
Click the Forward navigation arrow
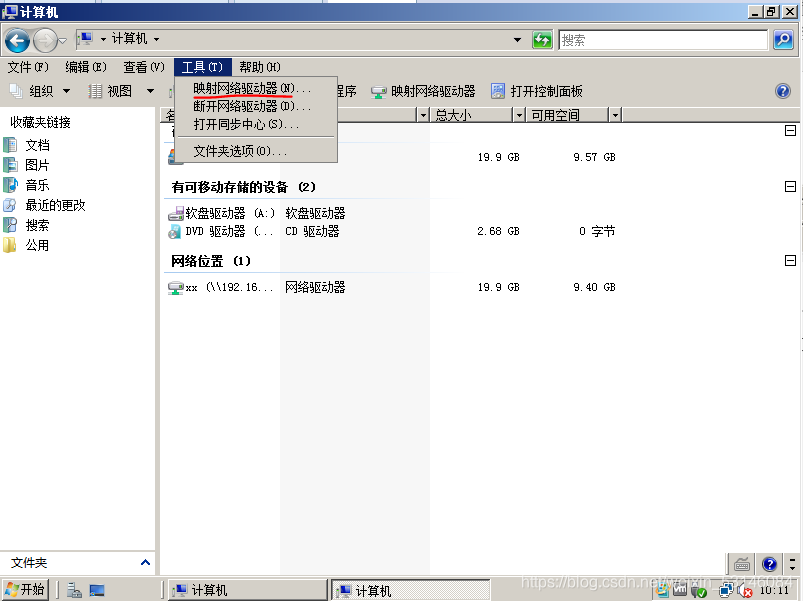pos(45,40)
